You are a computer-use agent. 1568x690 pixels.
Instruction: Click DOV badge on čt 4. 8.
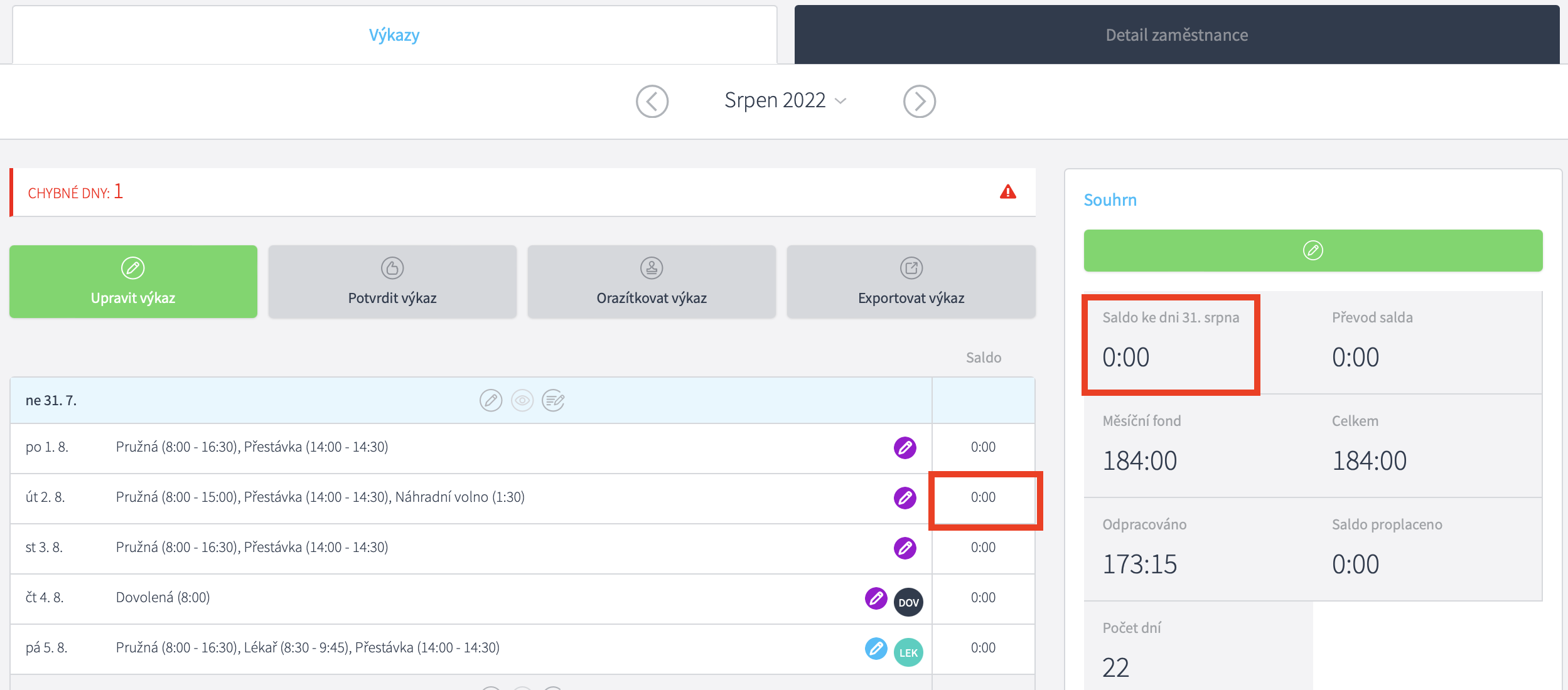coord(908,602)
